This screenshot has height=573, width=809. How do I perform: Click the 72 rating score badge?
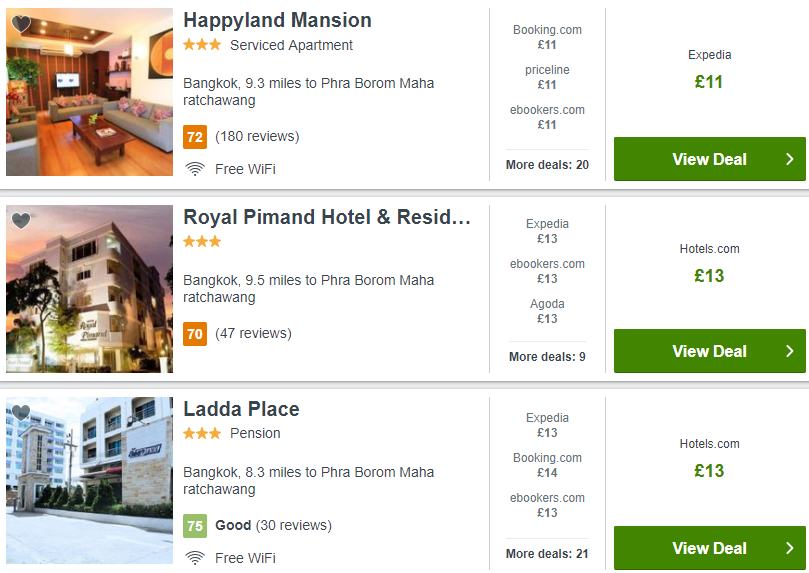pos(195,137)
